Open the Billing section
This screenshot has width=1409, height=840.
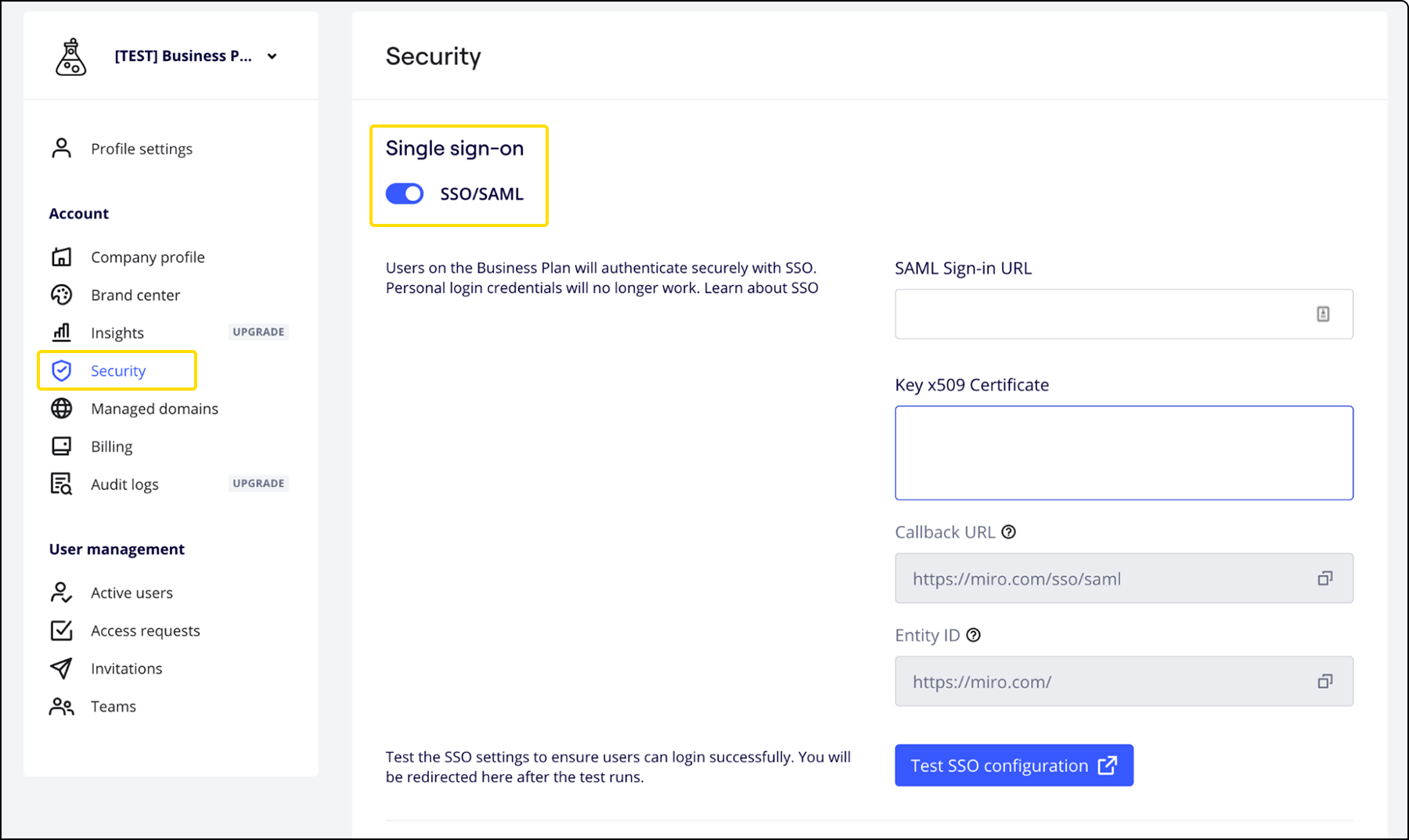tap(111, 446)
